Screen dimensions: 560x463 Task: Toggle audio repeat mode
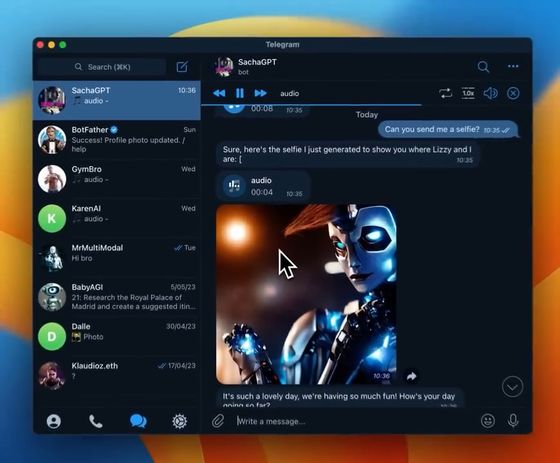tap(445, 93)
